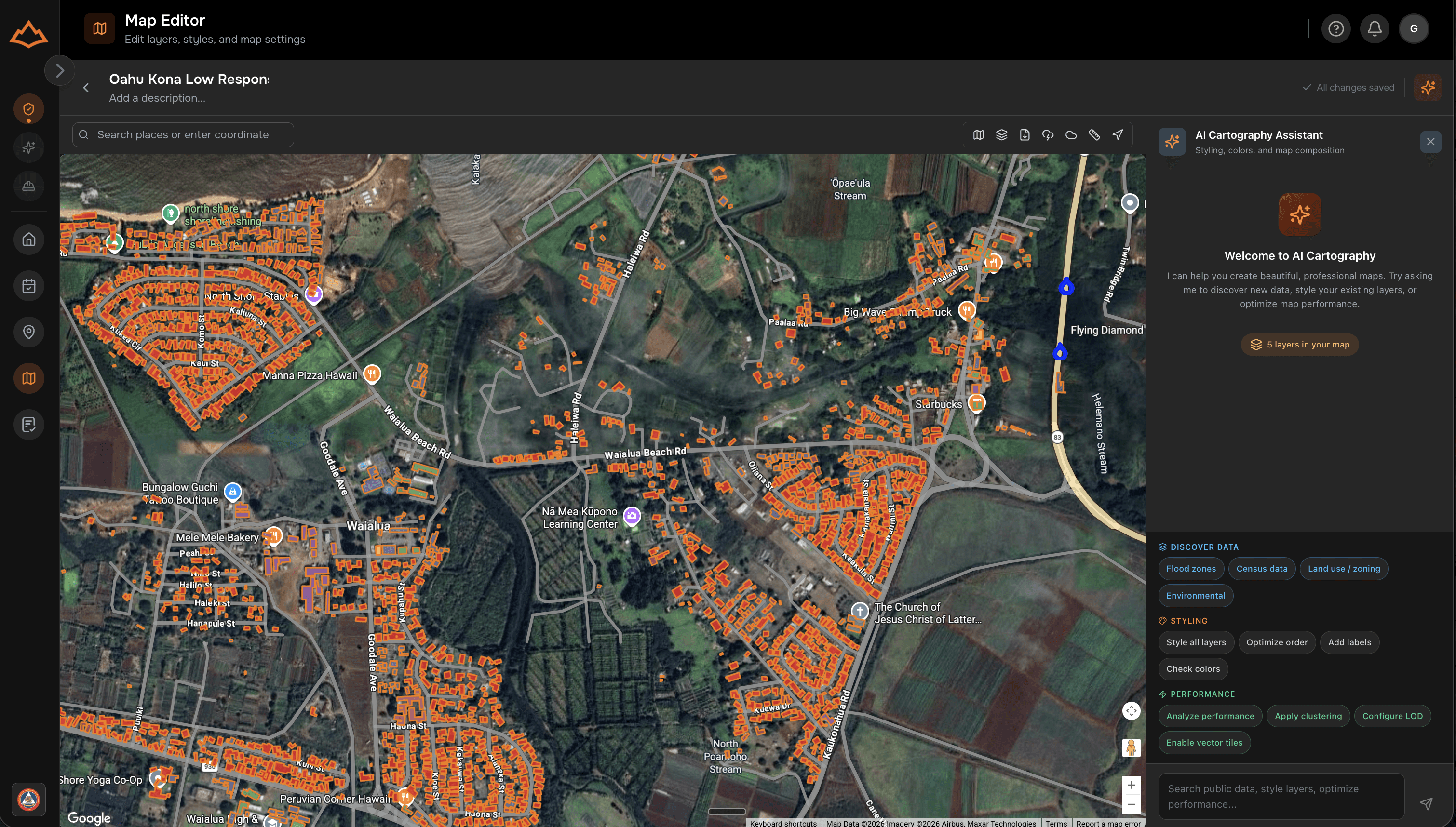This screenshot has height=827, width=1456.
Task: Click the help question mark icon
Action: [1335, 28]
